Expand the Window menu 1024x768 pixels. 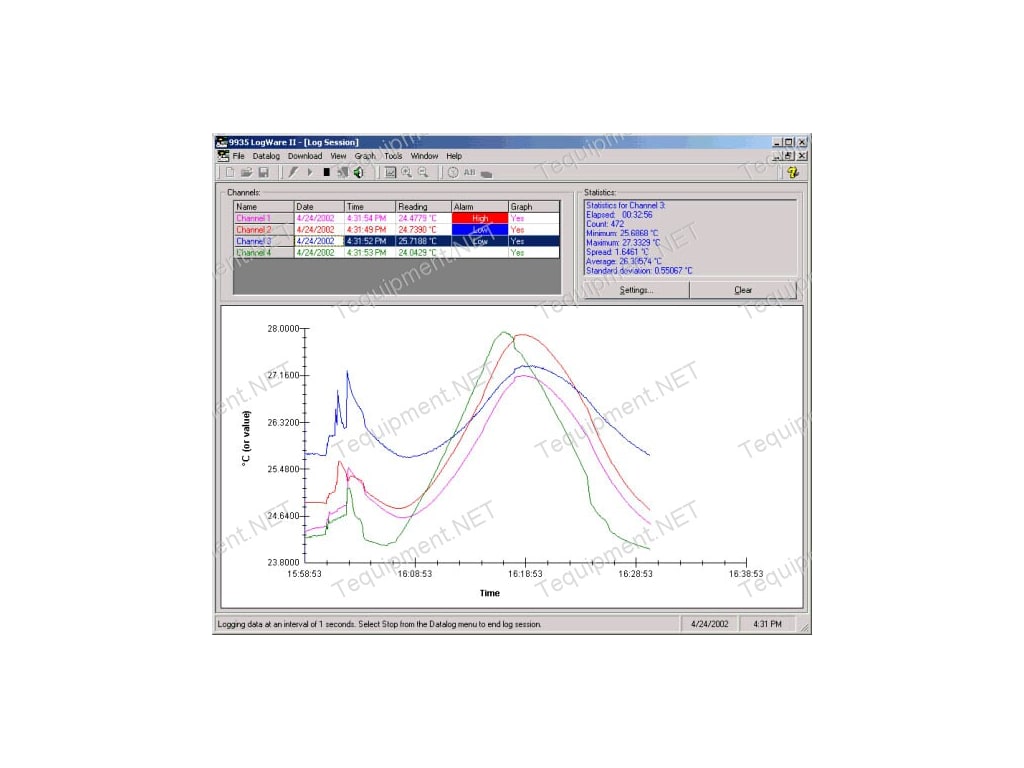click(x=424, y=156)
